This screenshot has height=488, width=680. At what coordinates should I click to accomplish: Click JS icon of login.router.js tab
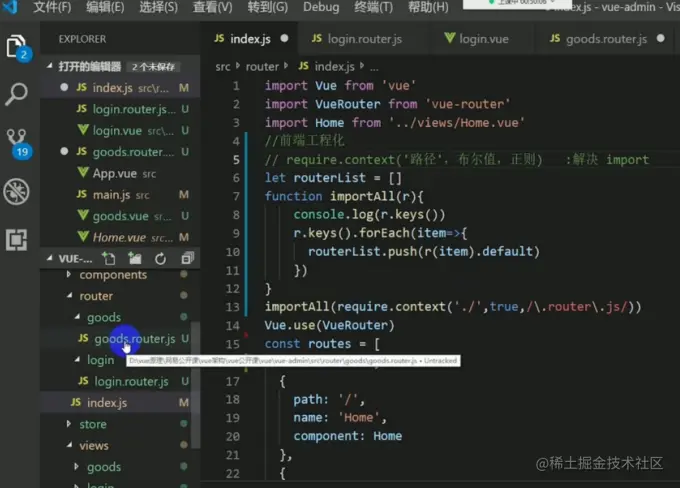(317, 38)
